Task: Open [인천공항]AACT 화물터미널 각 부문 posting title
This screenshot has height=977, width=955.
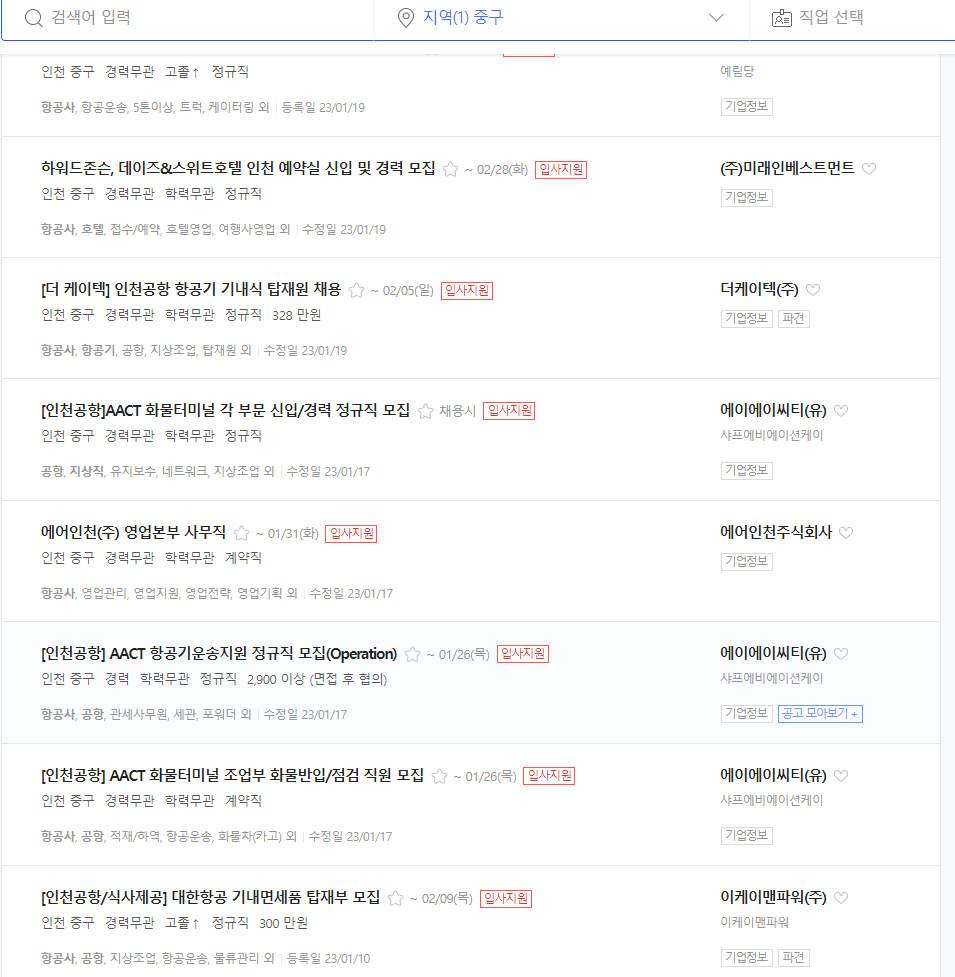Action: click(226, 411)
